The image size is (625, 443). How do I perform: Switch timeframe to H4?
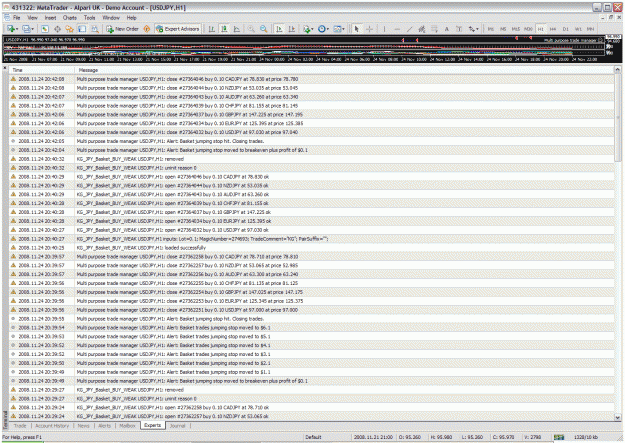pyautogui.click(x=553, y=29)
